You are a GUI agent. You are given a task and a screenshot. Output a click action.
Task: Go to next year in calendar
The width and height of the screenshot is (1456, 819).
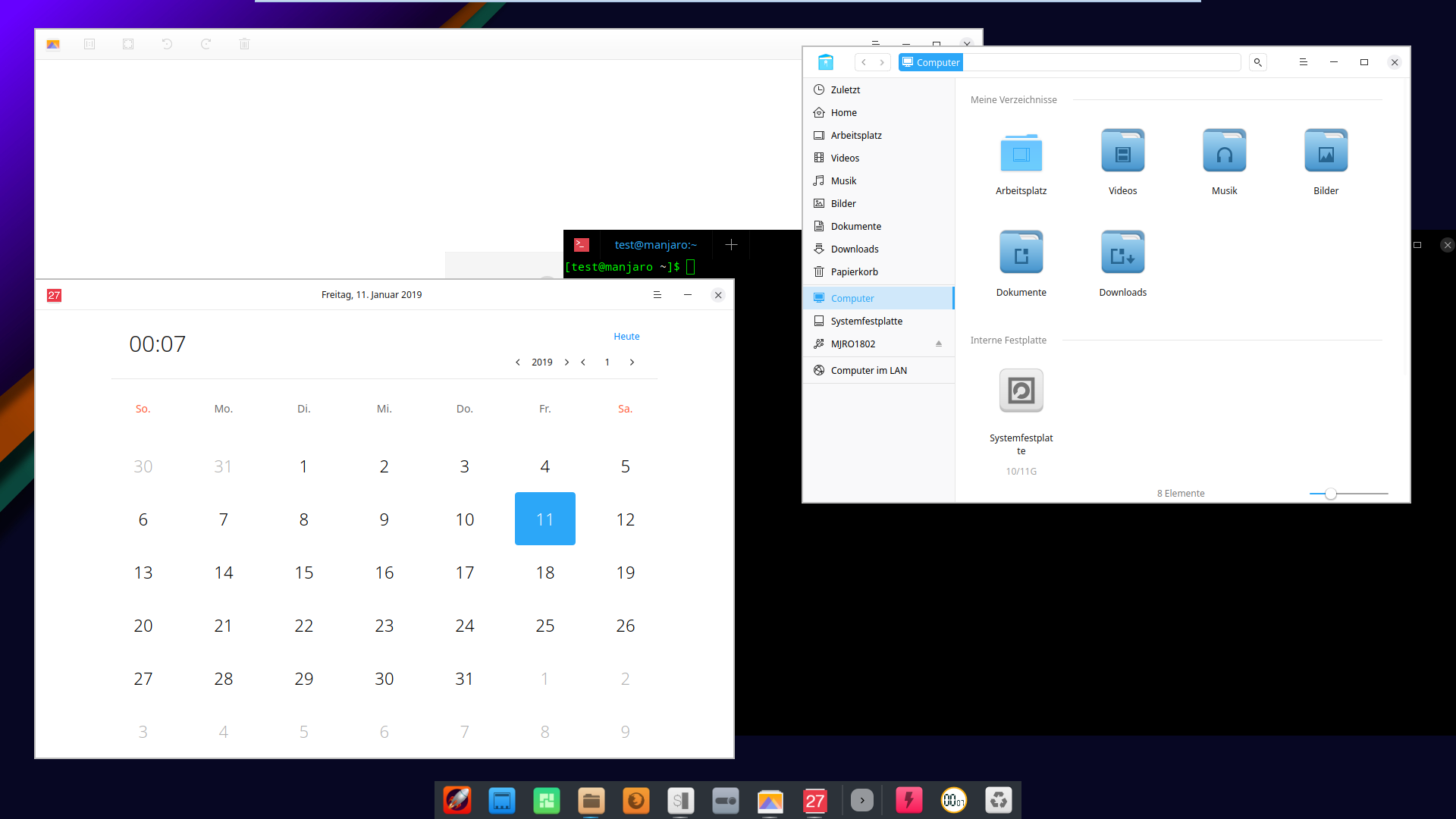point(566,362)
